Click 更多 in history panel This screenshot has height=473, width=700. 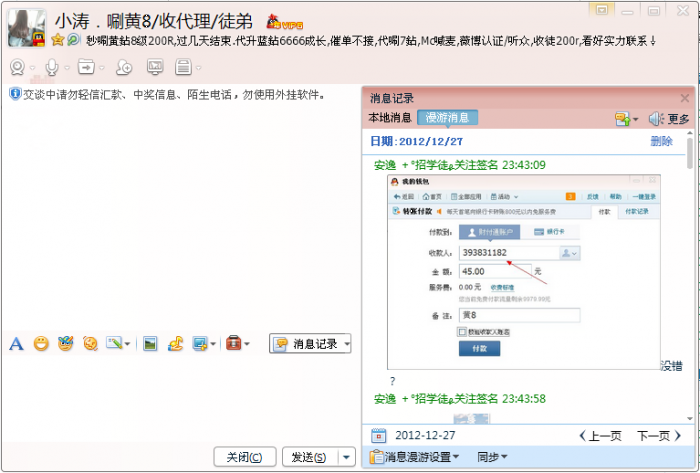679,119
